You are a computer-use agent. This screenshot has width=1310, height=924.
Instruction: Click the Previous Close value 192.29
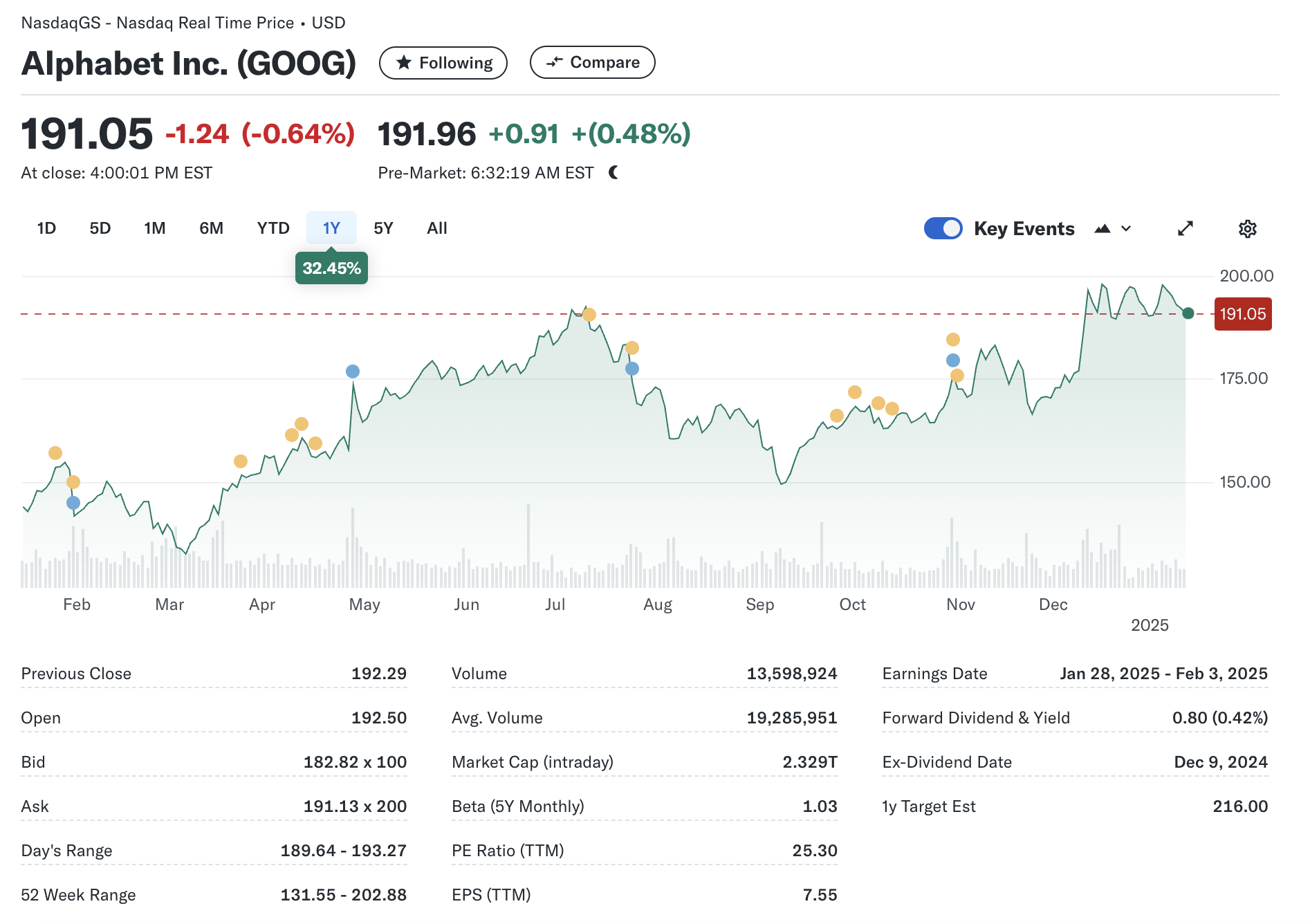pyautogui.click(x=379, y=674)
